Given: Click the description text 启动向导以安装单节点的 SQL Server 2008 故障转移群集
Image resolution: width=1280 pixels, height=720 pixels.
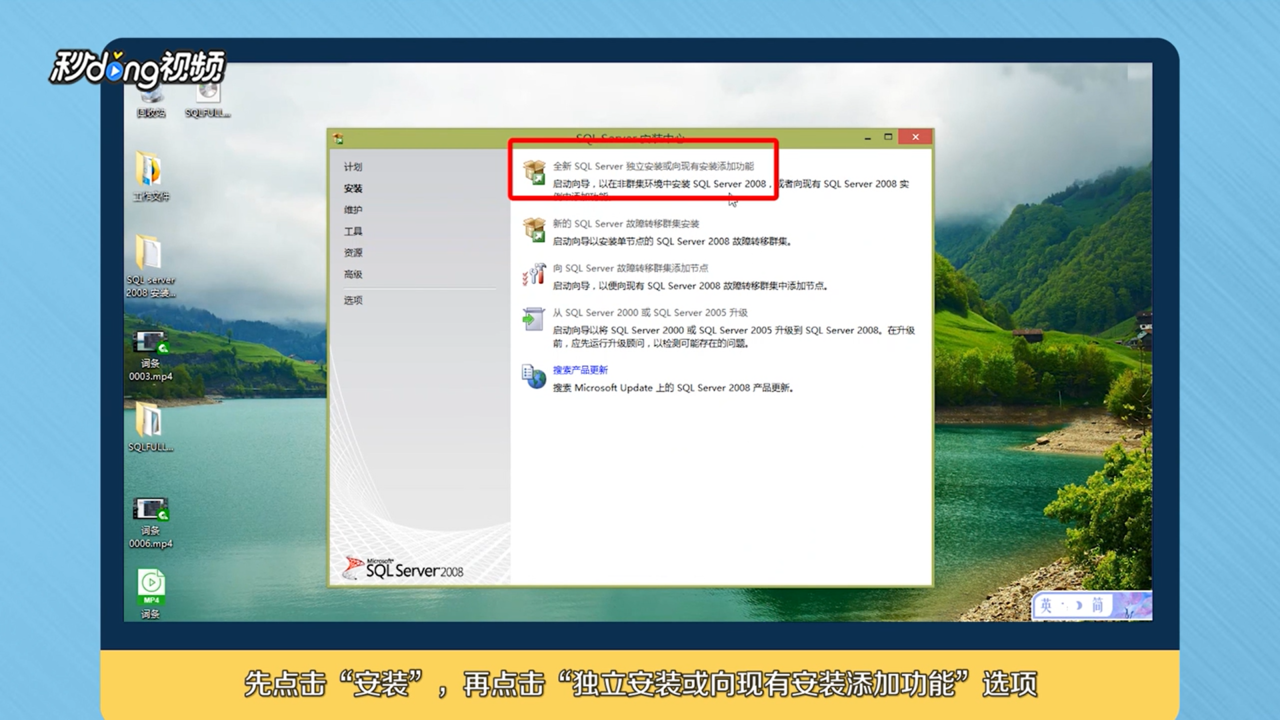Looking at the screenshot, I should tap(672, 242).
